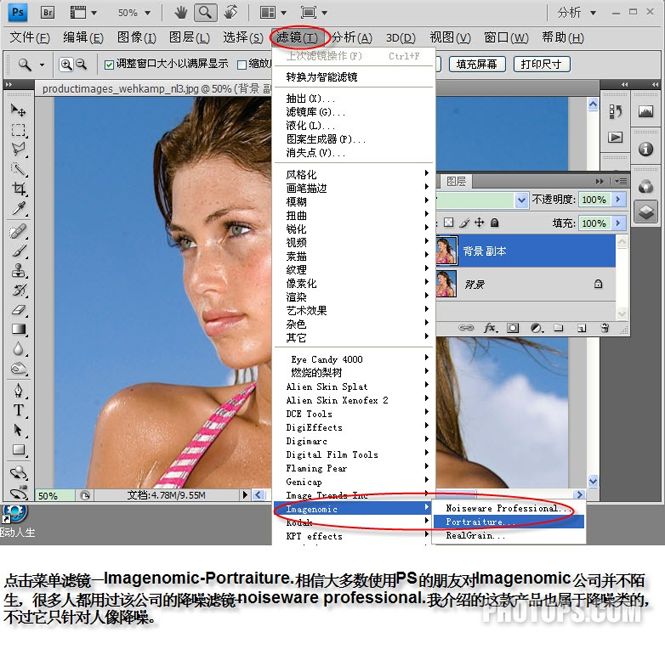The height and width of the screenshot is (649, 665).
Task: Click the zoom in magnifier option
Action: (x=66, y=64)
